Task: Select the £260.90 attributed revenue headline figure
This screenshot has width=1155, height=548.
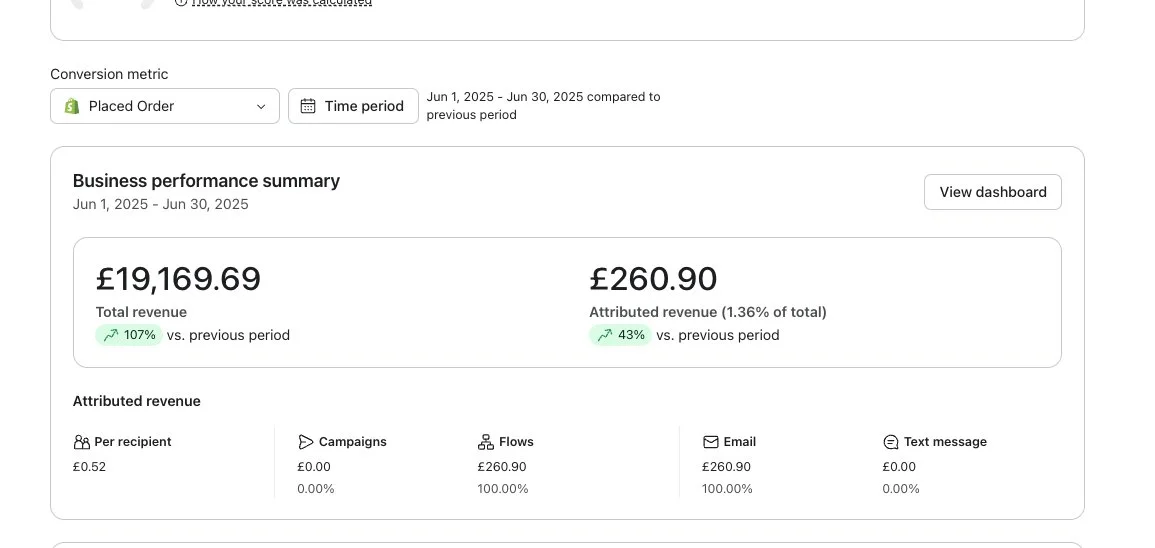Action: tap(653, 279)
